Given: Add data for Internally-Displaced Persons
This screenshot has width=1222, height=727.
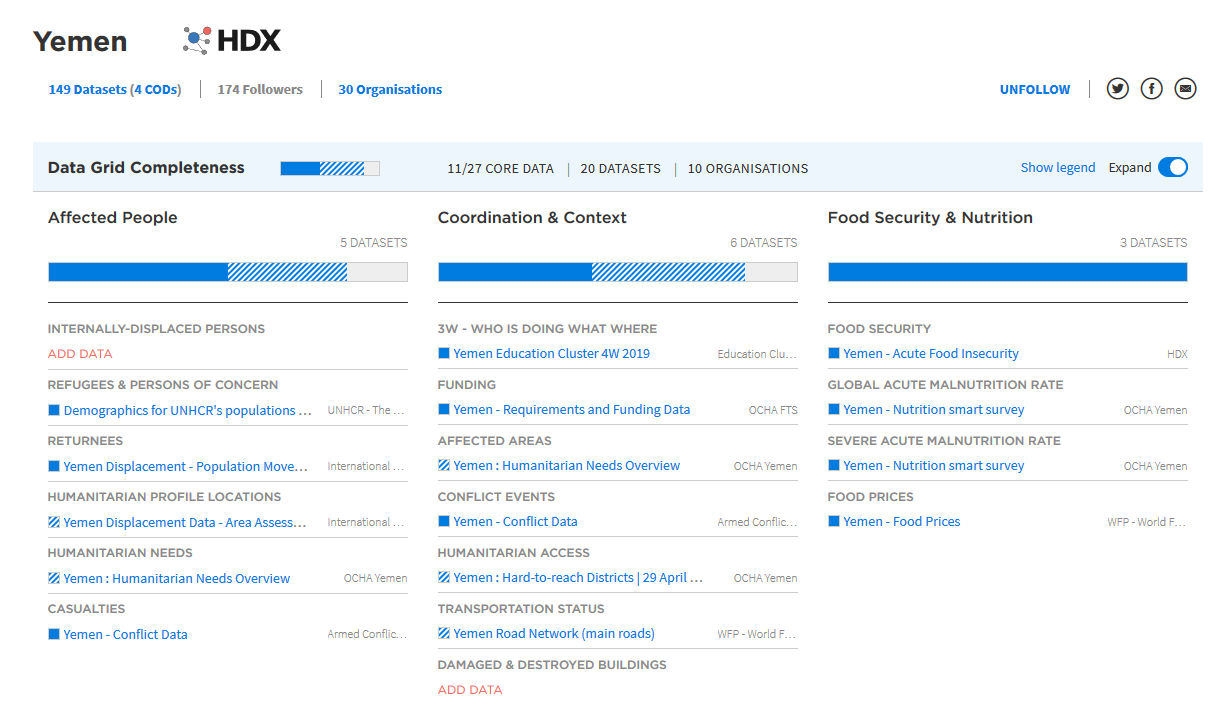Looking at the screenshot, I should click(80, 354).
